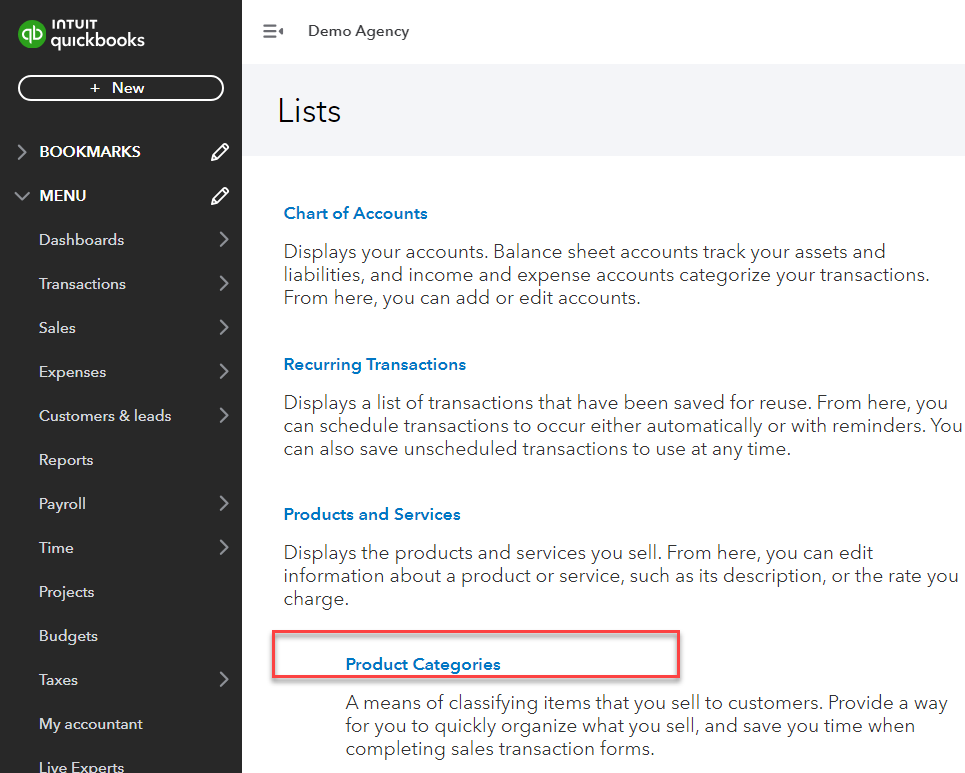Open Recurring Transactions
This screenshot has height=773, width=965.
(x=375, y=364)
